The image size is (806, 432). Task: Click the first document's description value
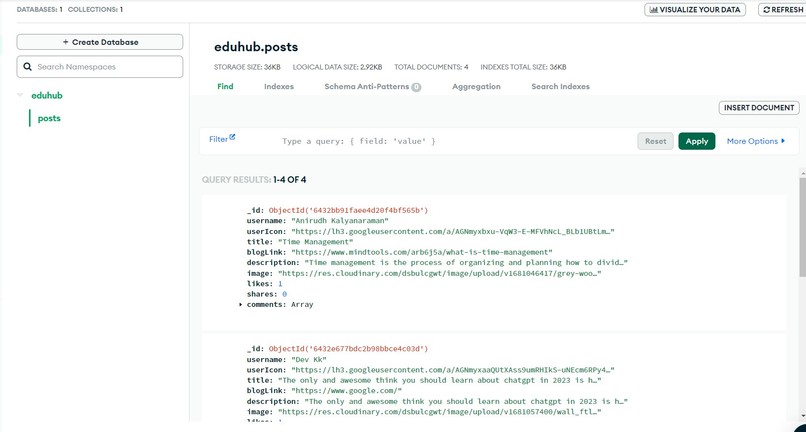click(466, 263)
